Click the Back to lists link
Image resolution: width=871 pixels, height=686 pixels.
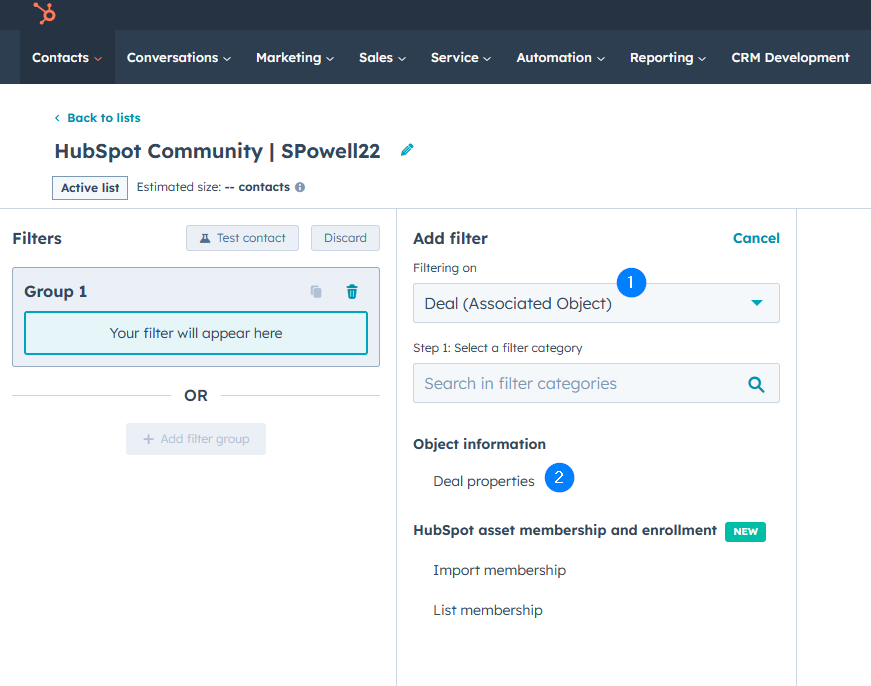[x=103, y=118]
